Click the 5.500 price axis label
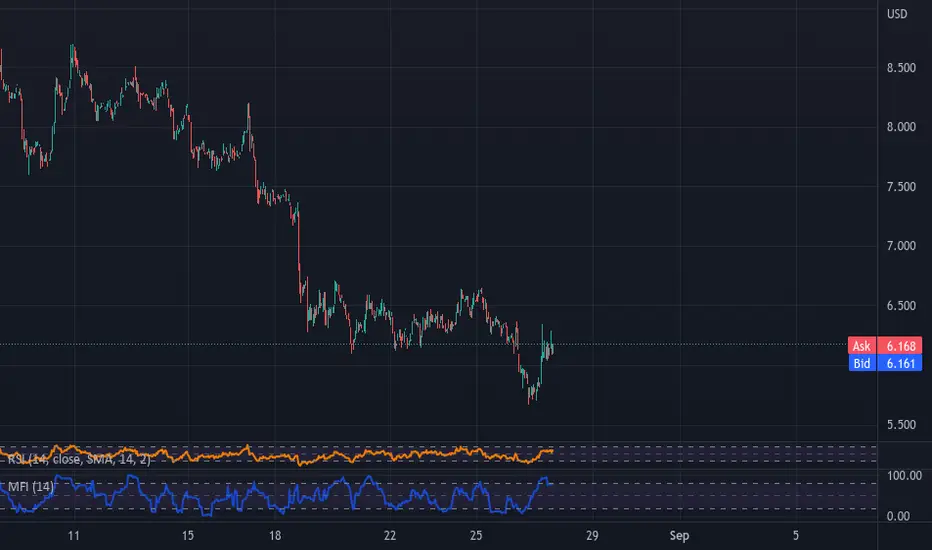Screen dimensions: 932x550 (901, 425)
